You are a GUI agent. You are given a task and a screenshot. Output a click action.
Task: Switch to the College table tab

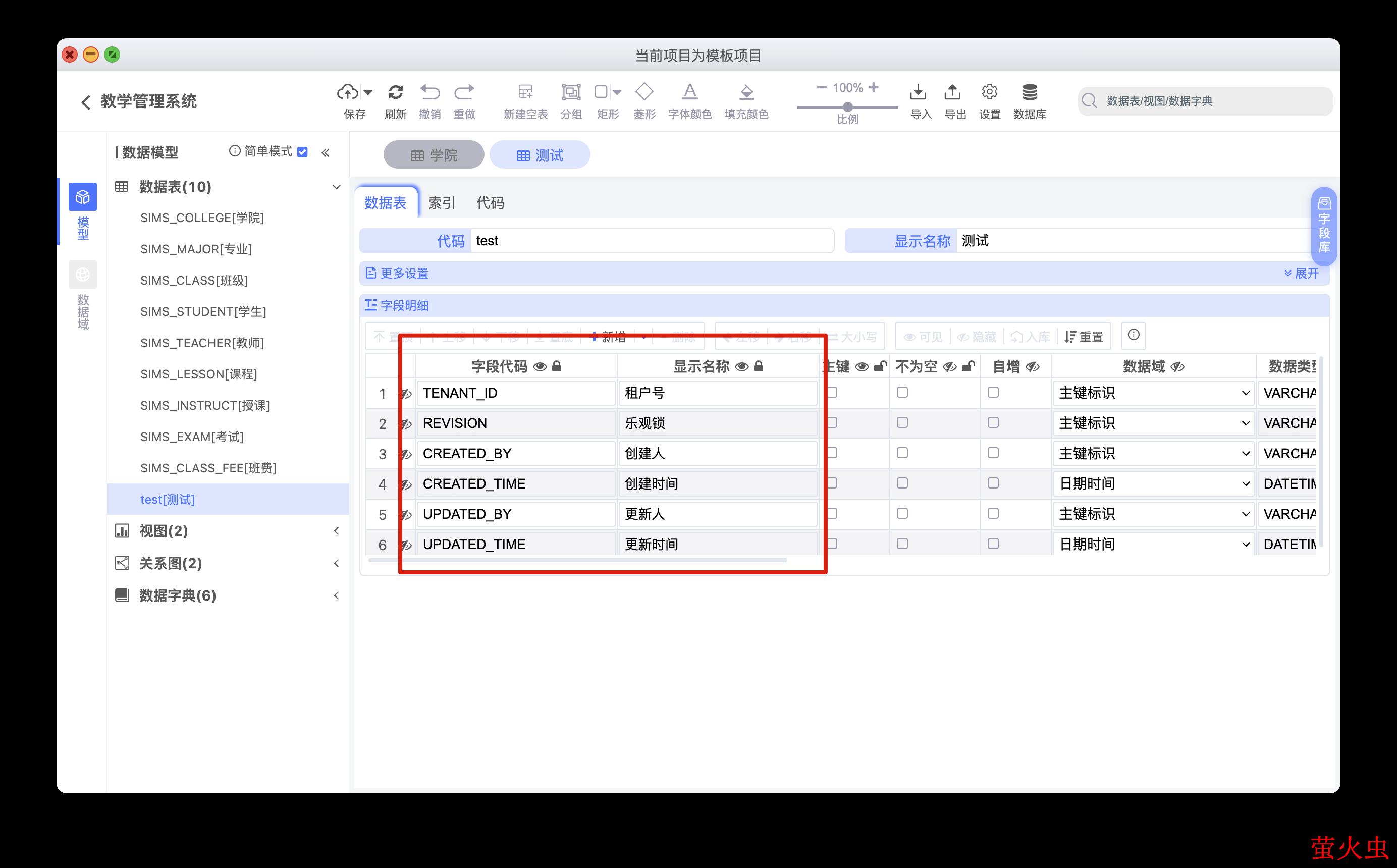(x=434, y=155)
